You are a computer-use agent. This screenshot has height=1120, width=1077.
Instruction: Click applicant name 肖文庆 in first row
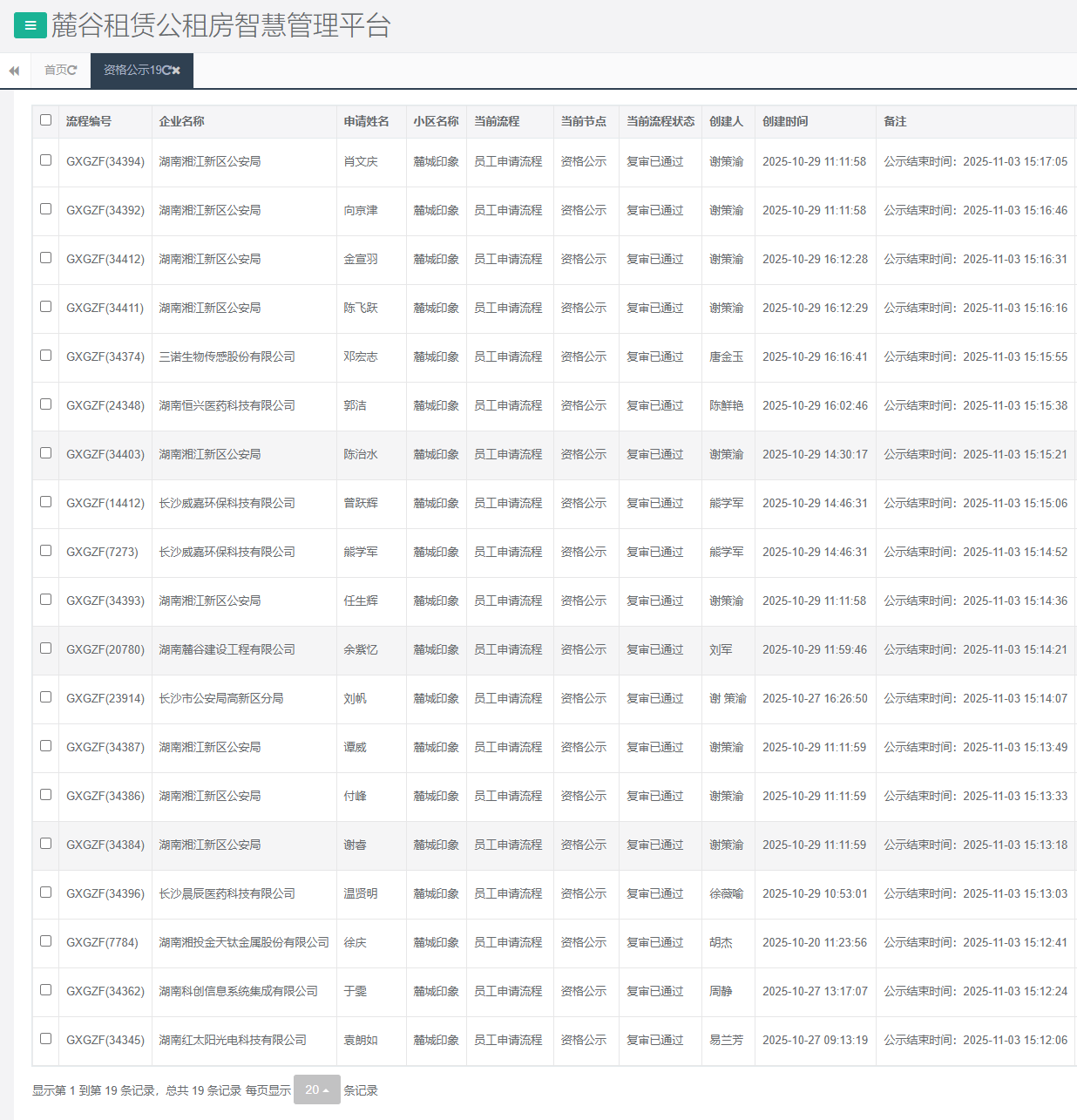(x=361, y=161)
